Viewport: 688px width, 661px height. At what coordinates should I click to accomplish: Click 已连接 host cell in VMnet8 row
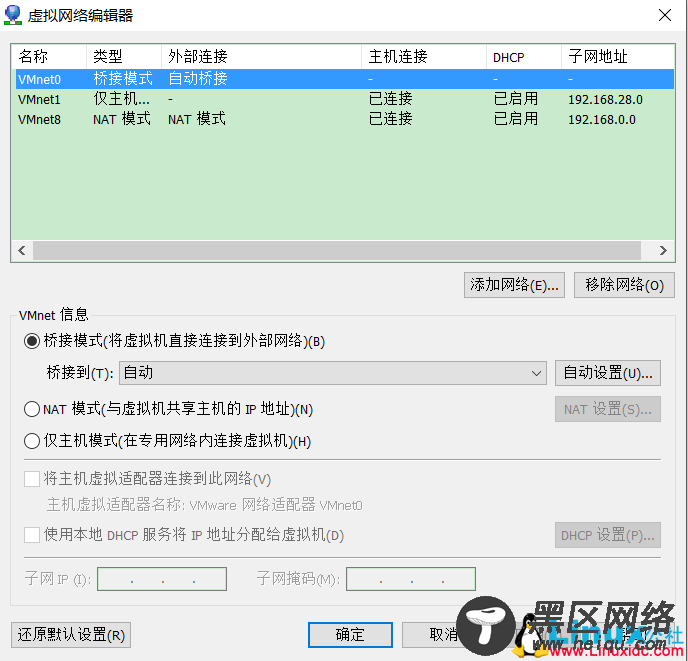click(391, 119)
